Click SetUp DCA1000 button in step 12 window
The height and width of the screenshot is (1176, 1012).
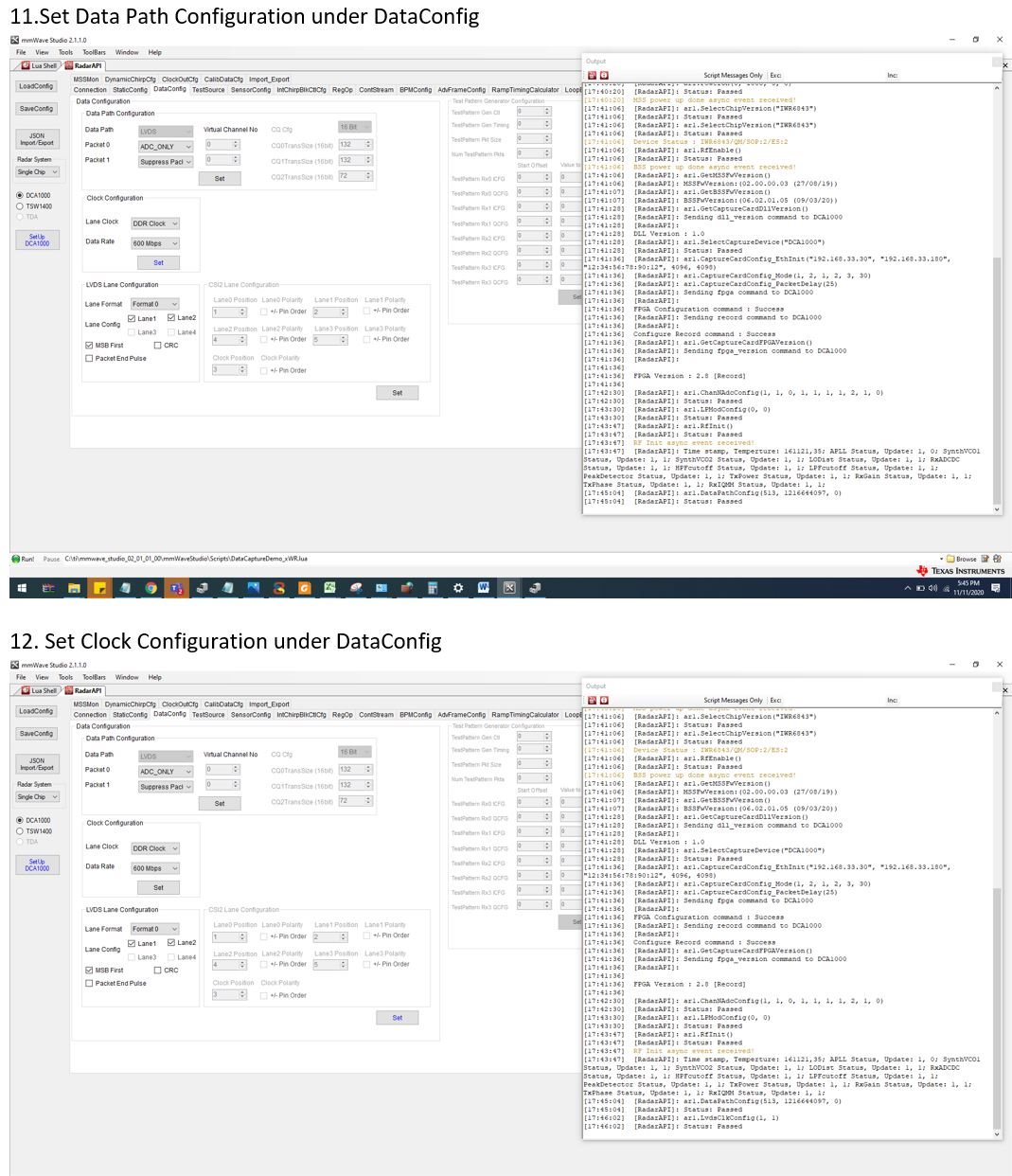point(37,864)
